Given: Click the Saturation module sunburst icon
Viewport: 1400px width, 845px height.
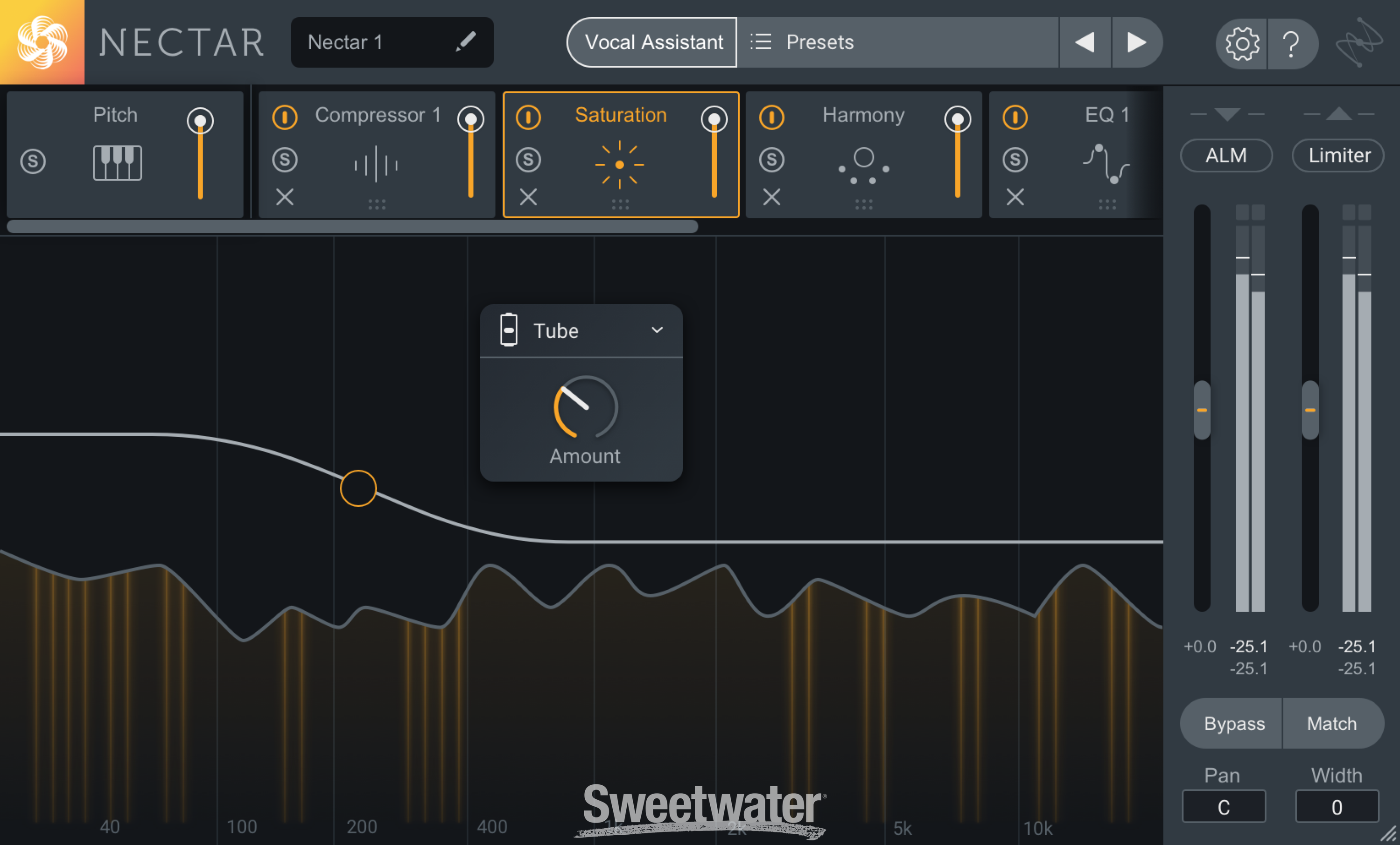Looking at the screenshot, I should [620, 165].
